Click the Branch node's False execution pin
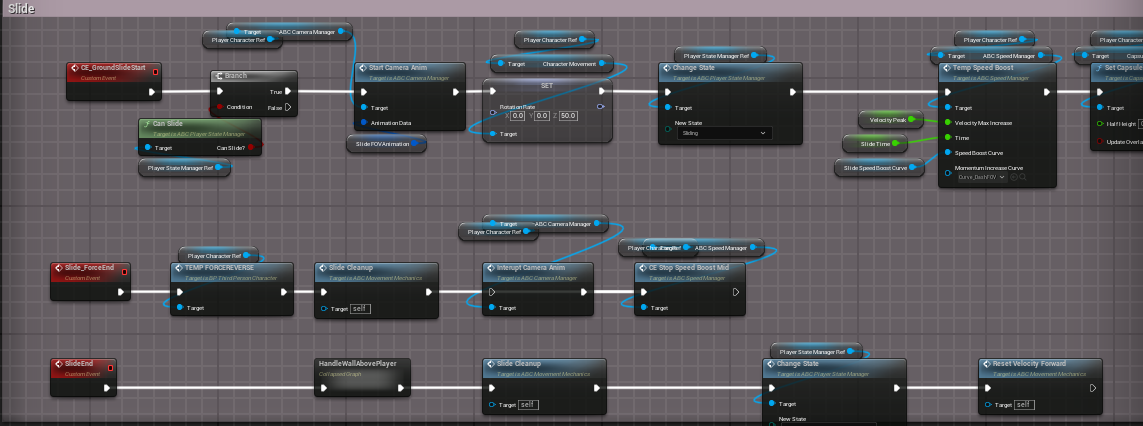The height and width of the screenshot is (426, 1143). click(288, 107)
